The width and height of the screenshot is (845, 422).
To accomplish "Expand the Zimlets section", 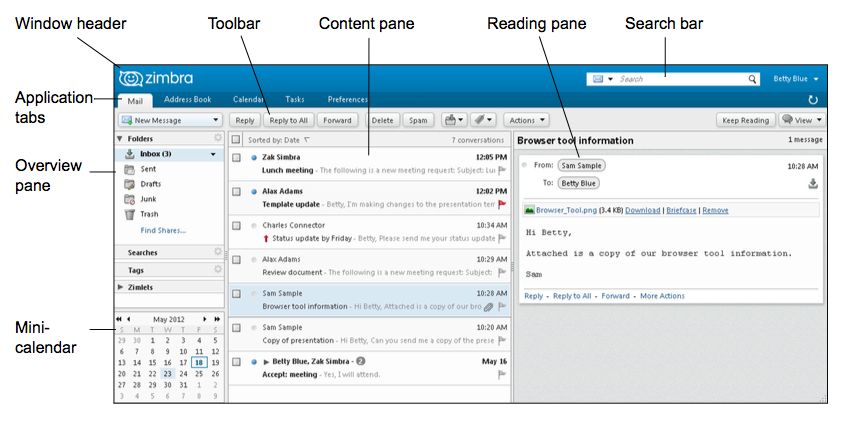I will click(120, 287).
